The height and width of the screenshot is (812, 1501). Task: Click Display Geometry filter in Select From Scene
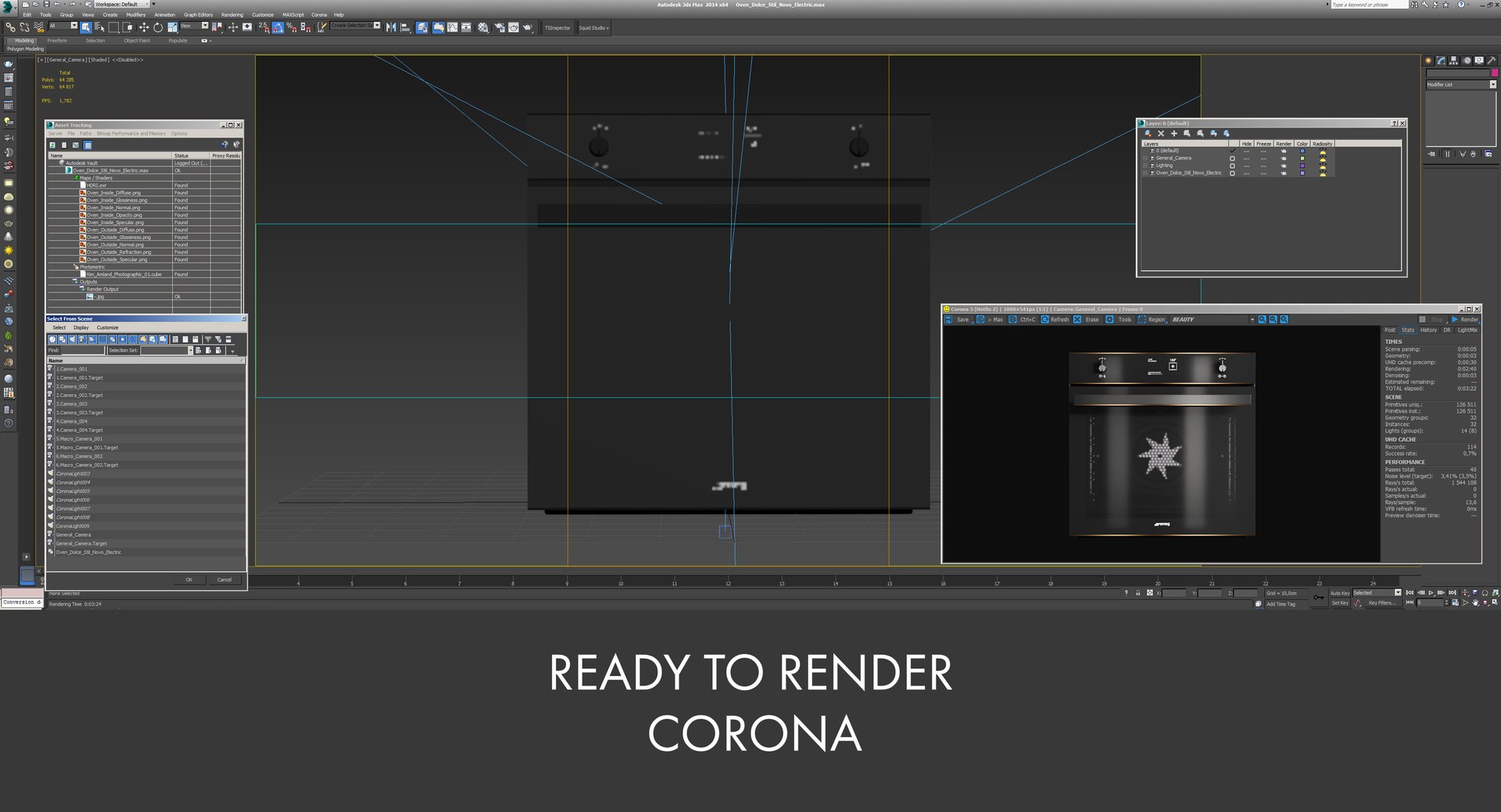point(52,339)
